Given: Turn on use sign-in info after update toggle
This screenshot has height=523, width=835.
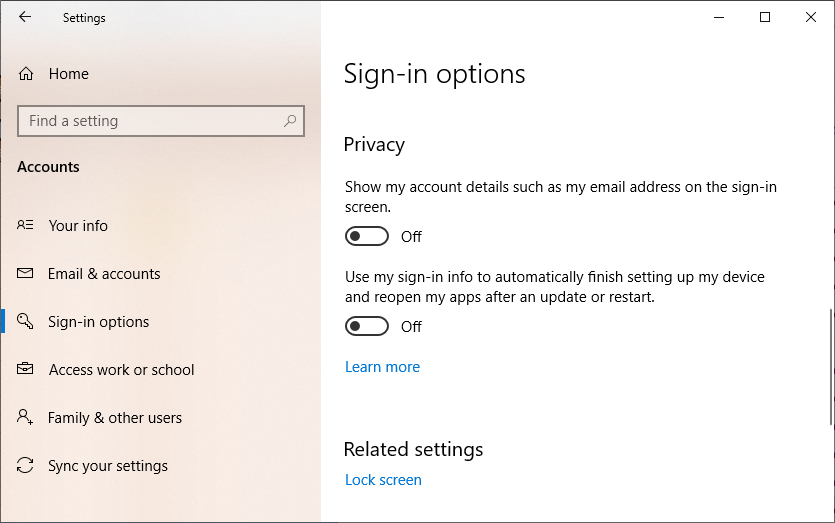Looking at the screenshot, I should click(367, 327).
